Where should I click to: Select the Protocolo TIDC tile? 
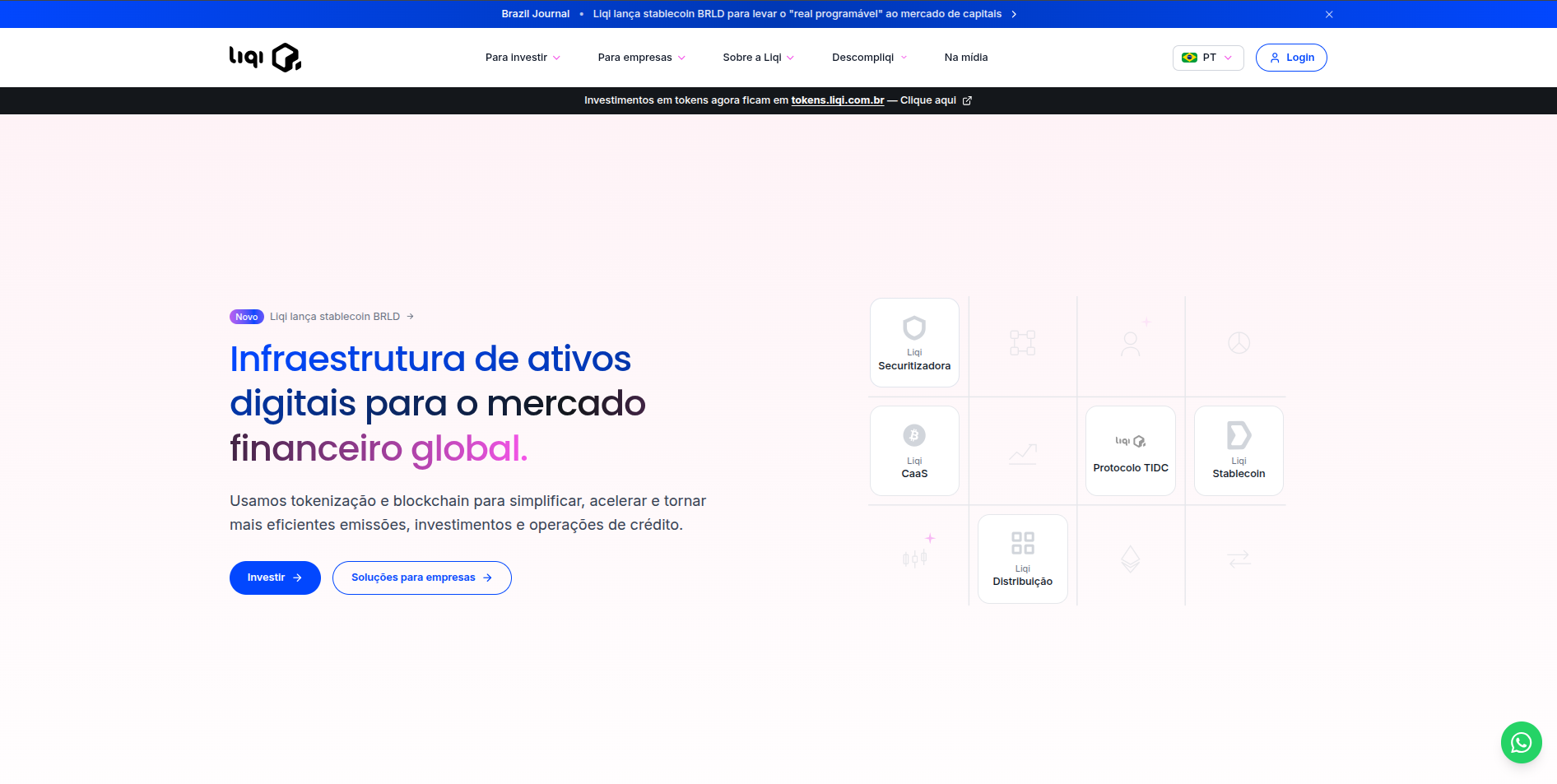(1130, 451)
